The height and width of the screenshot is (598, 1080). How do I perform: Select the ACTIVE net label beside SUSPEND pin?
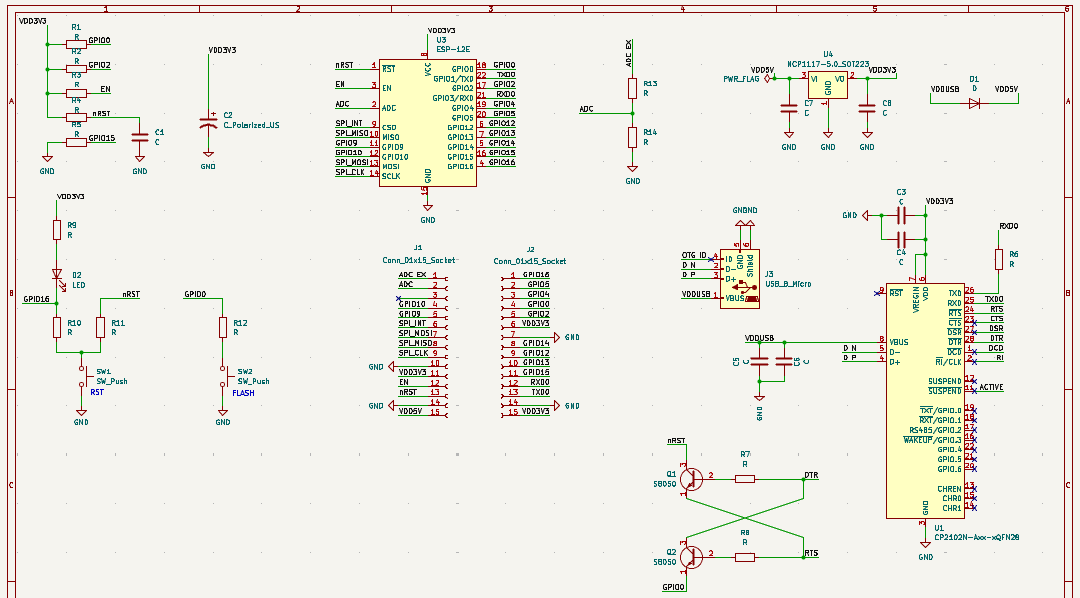(x=991, y=386)
